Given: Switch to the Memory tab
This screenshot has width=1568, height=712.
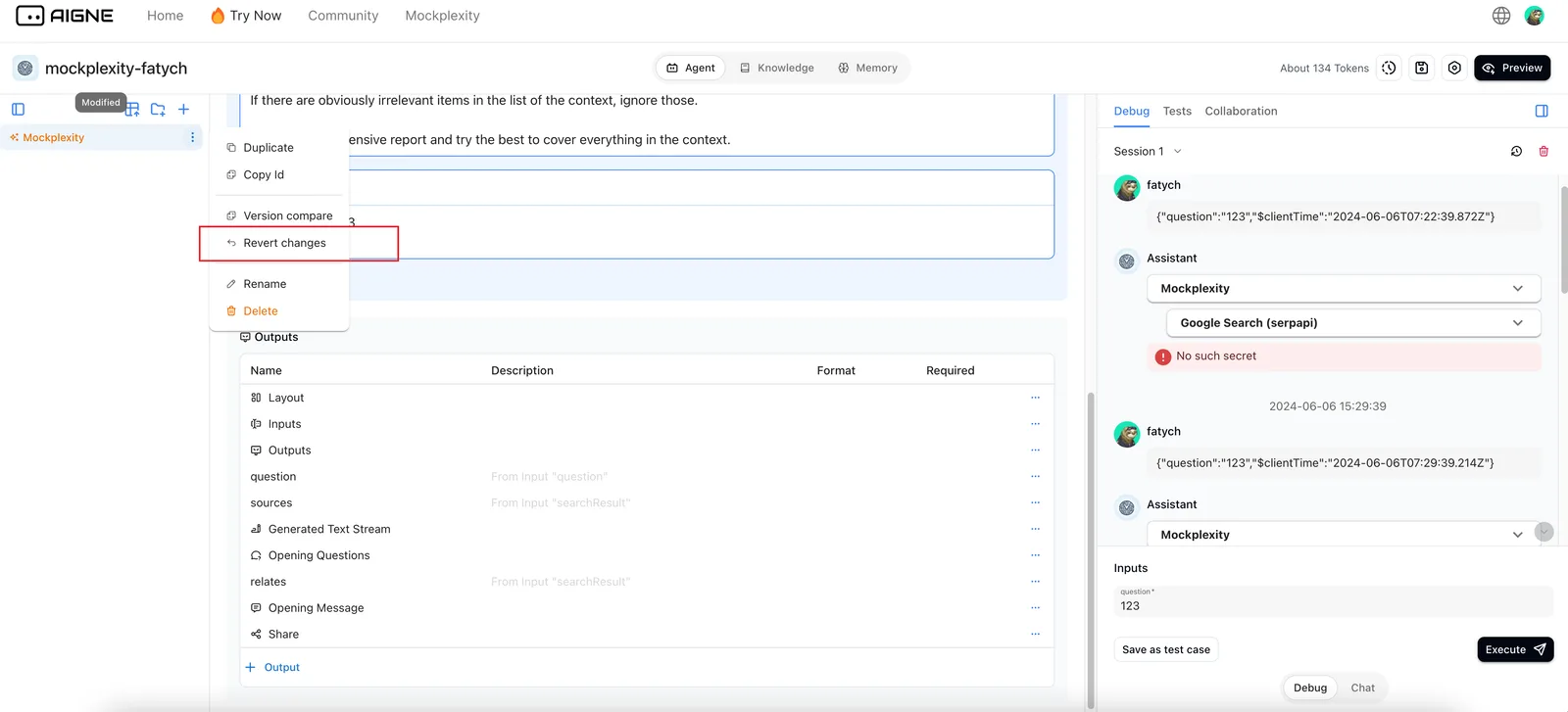Looking at the screenshot, I should pyautogui.click(x=868, y=68).
